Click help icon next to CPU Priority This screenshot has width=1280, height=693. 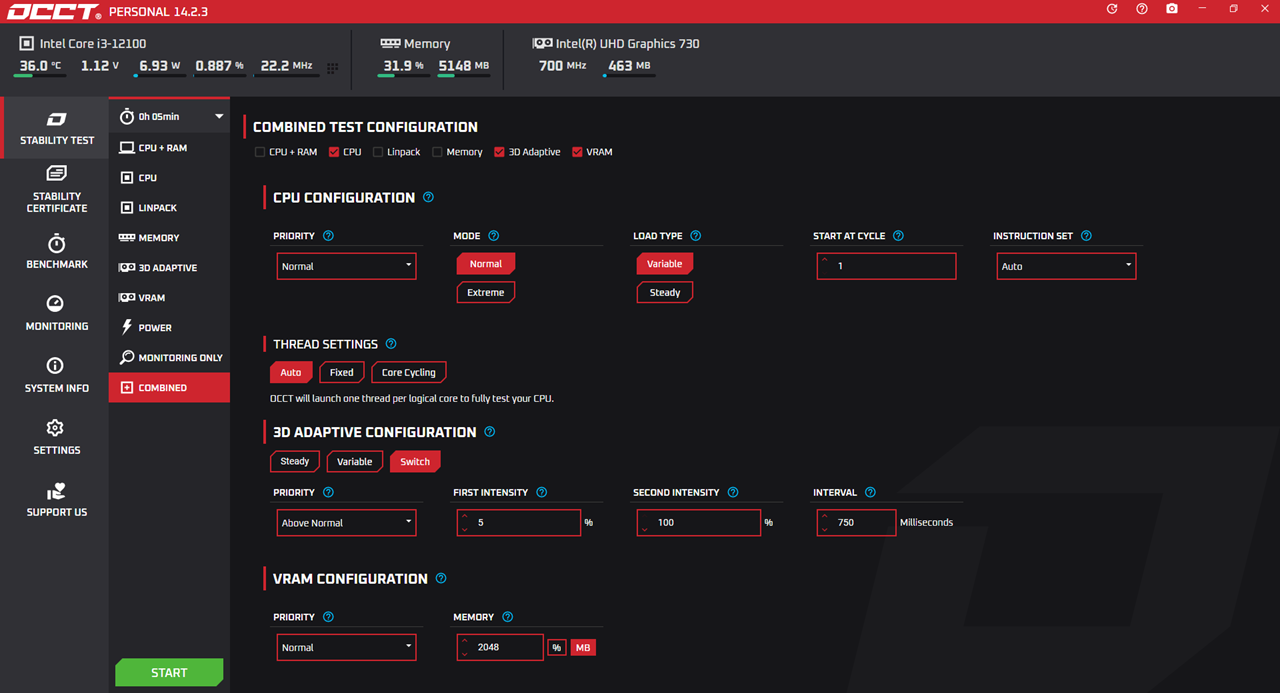tap(328, 236)
